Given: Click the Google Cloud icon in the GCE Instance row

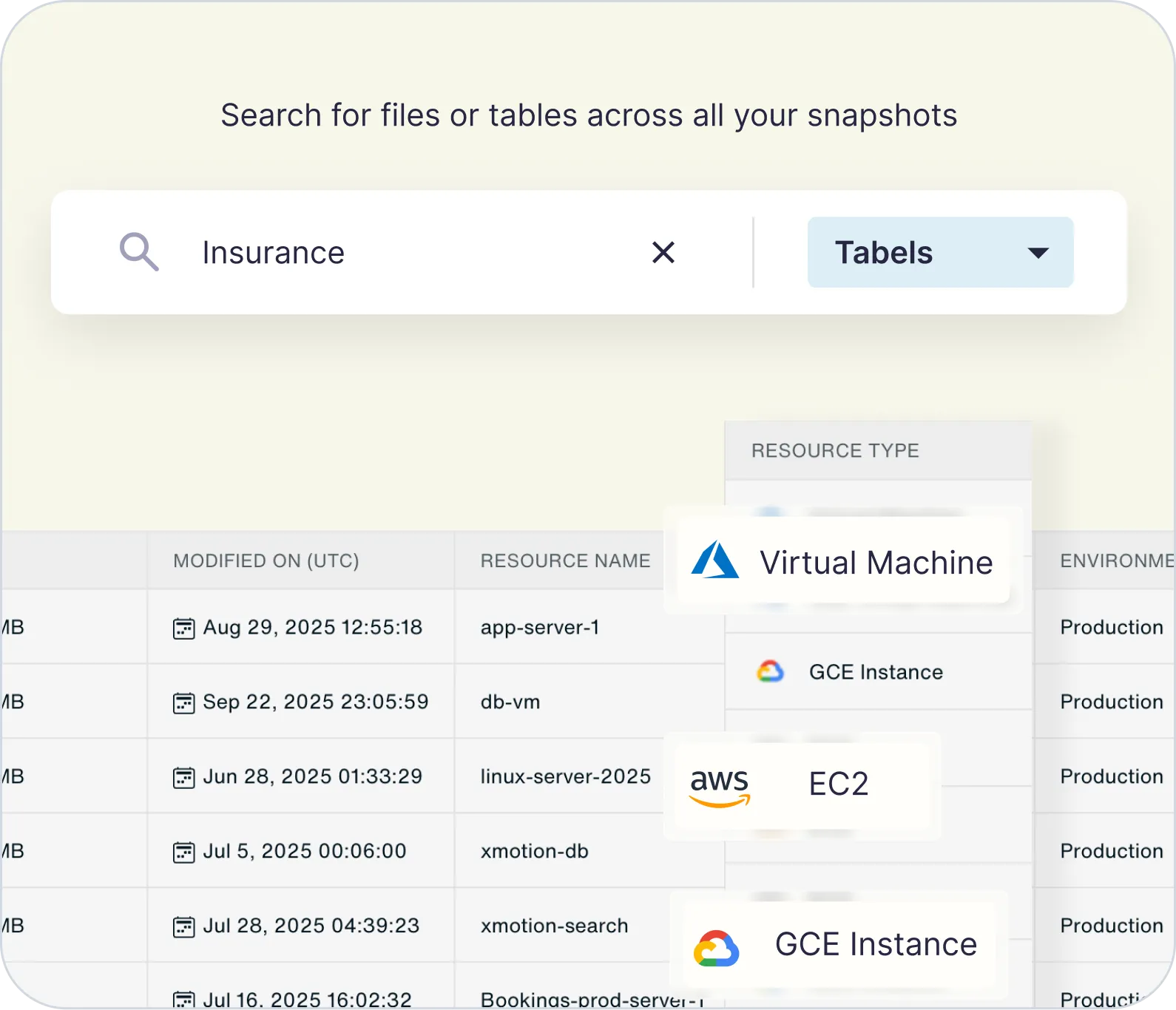Looking at the screenshot, I should pyautogui.click(x=770, y=671).
